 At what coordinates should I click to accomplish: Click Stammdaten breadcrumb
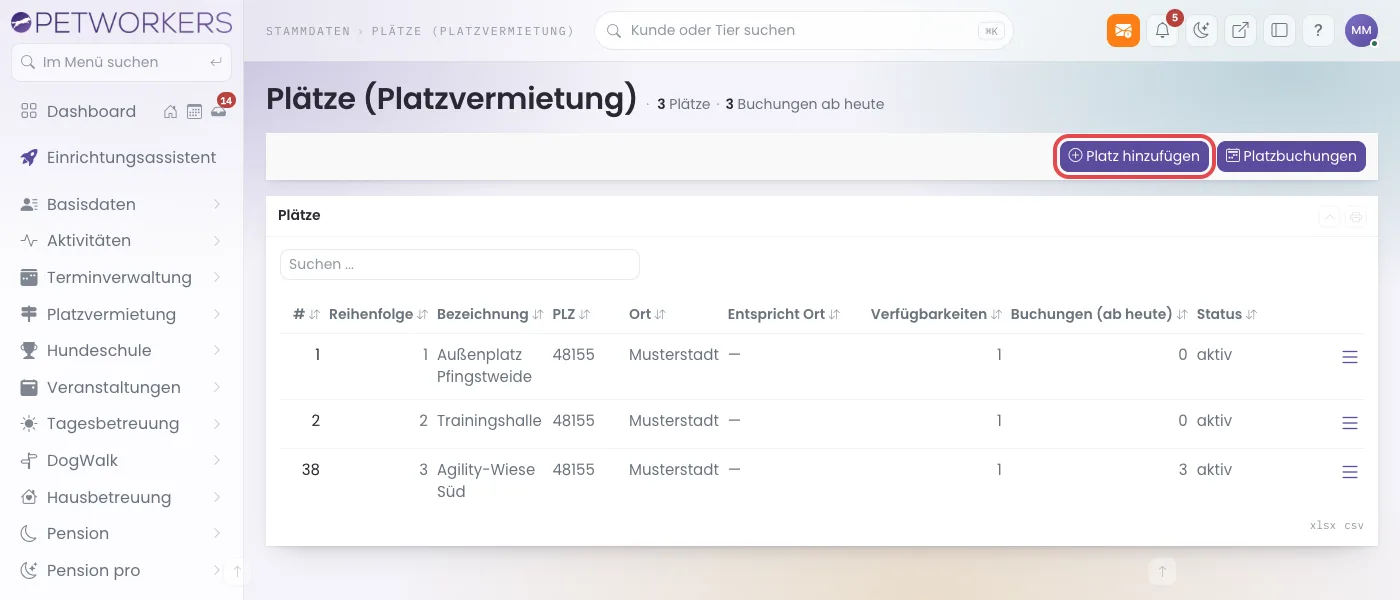308,31
